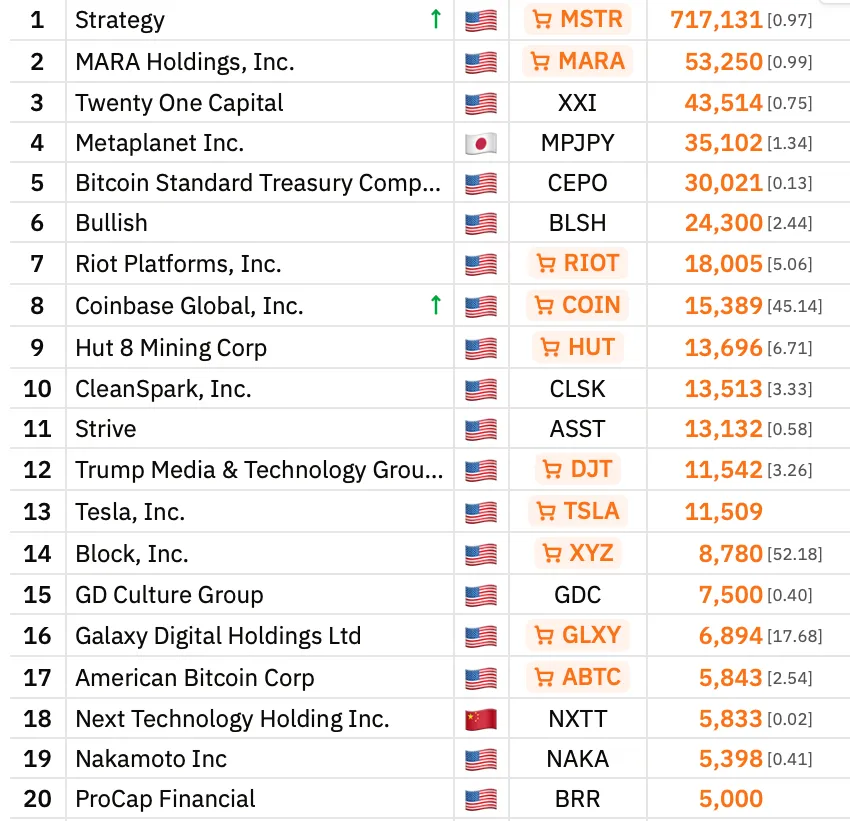
Task: Select the cart icon beside DJT ticker
Action: [553, 468]
